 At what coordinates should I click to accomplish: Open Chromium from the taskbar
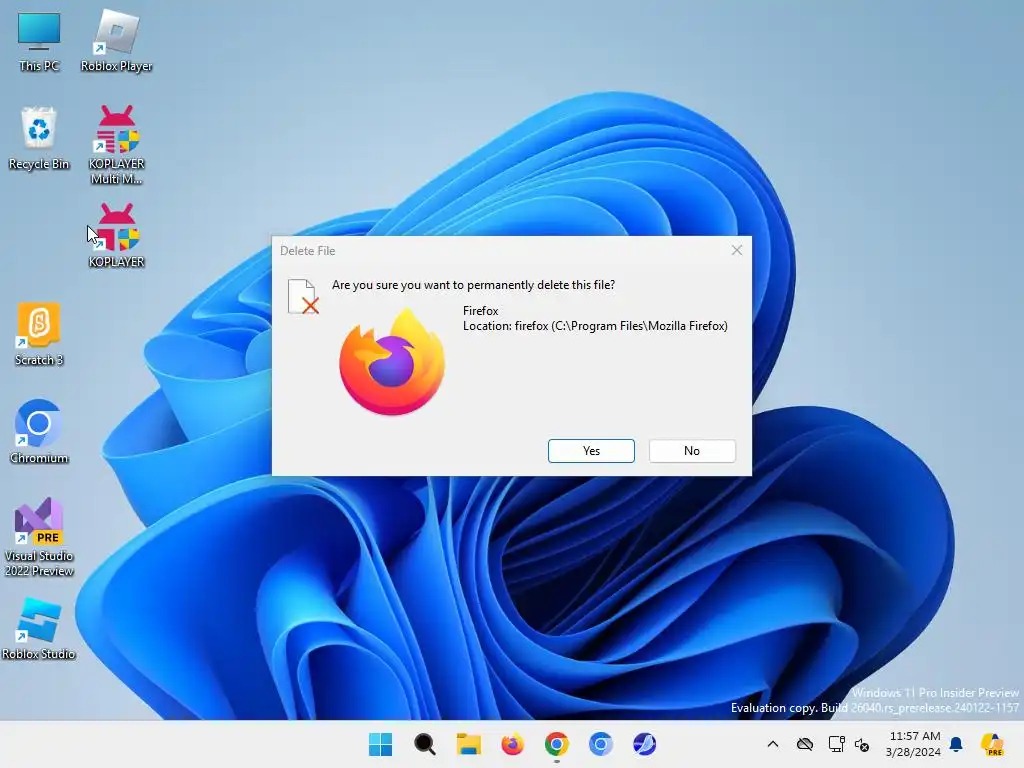600,744
